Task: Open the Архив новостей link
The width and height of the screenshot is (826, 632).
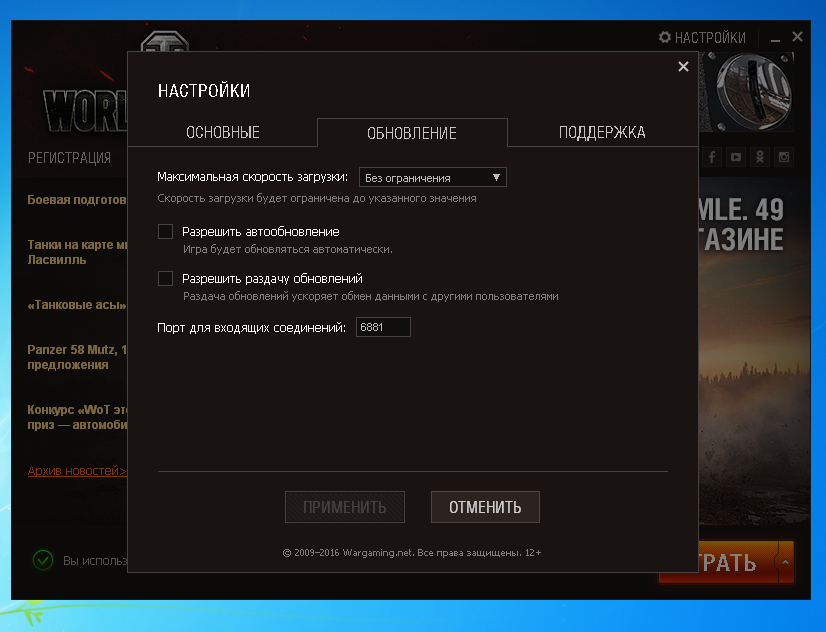Action: pyautogui.click(x=77, y=470)
